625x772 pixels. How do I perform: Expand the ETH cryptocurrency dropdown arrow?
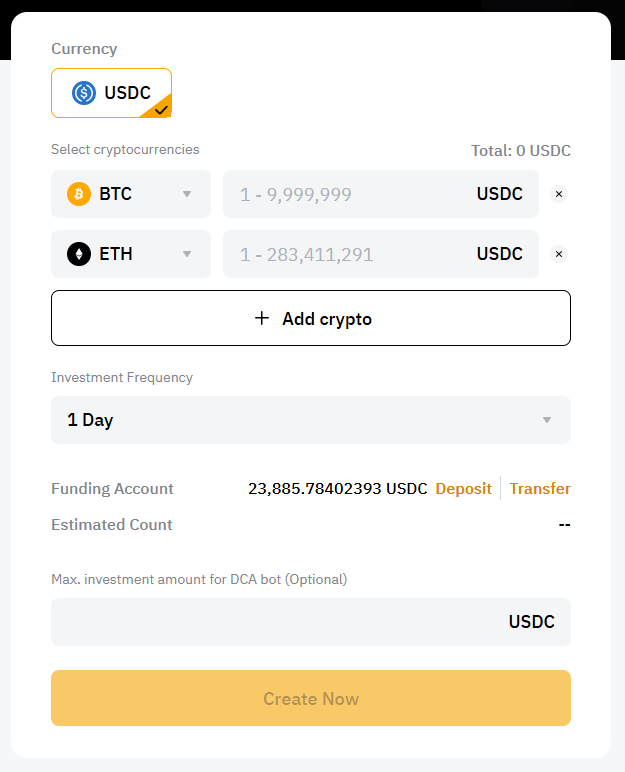(x=186, y=254)
